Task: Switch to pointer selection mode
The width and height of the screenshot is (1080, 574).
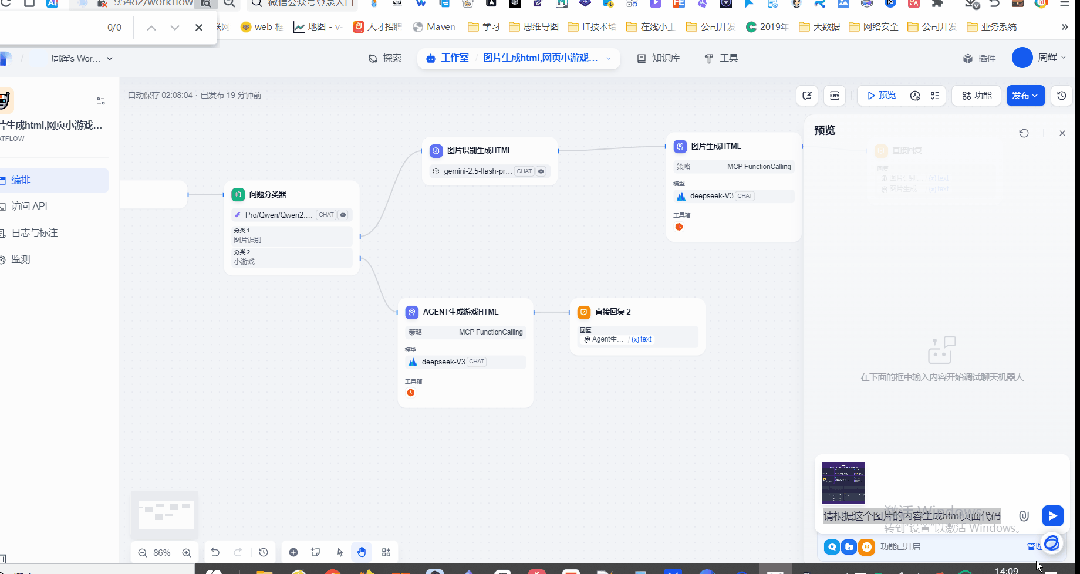Action: pos(340,553)
